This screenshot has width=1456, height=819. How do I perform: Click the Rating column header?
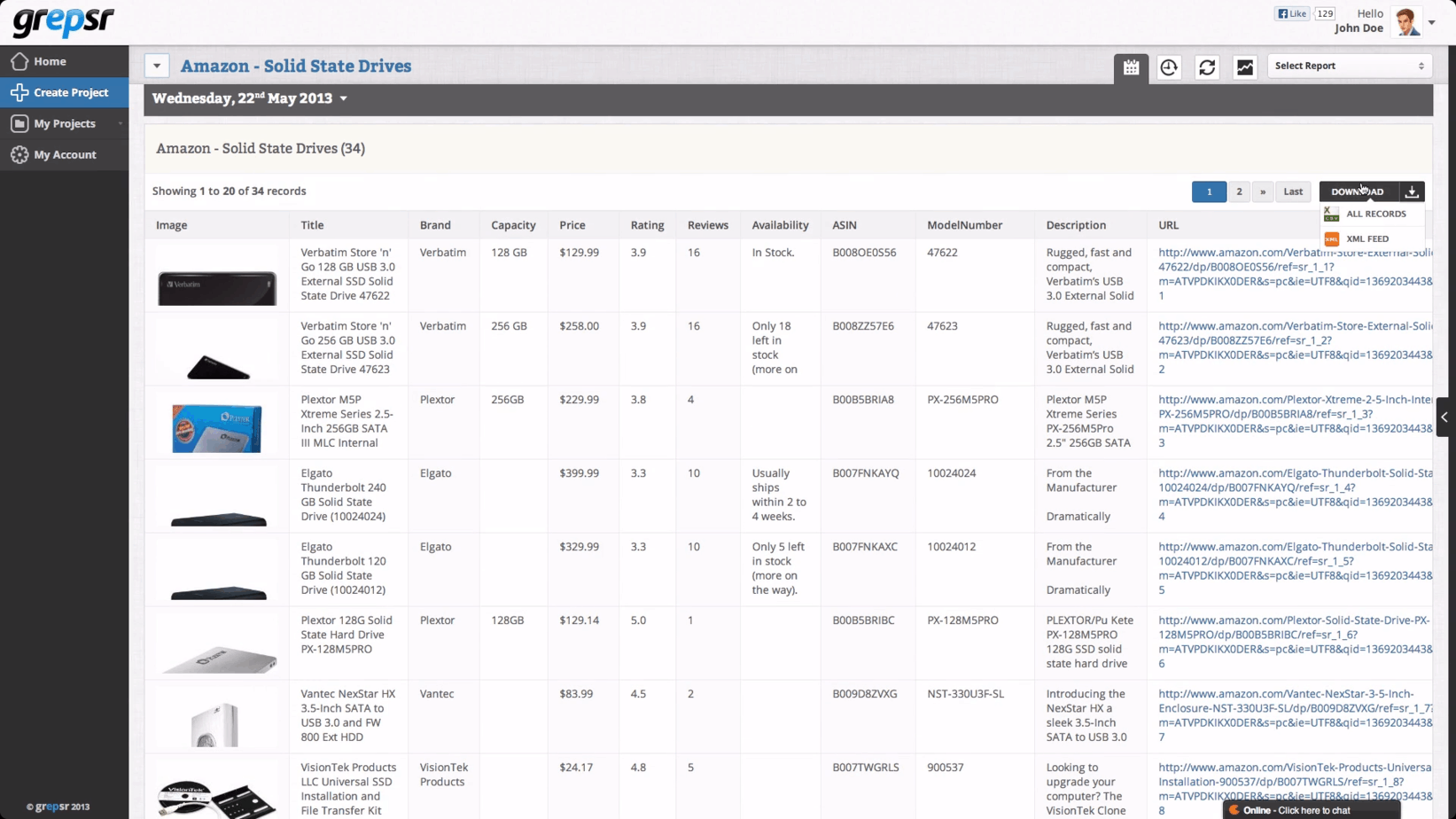point(647,225)
